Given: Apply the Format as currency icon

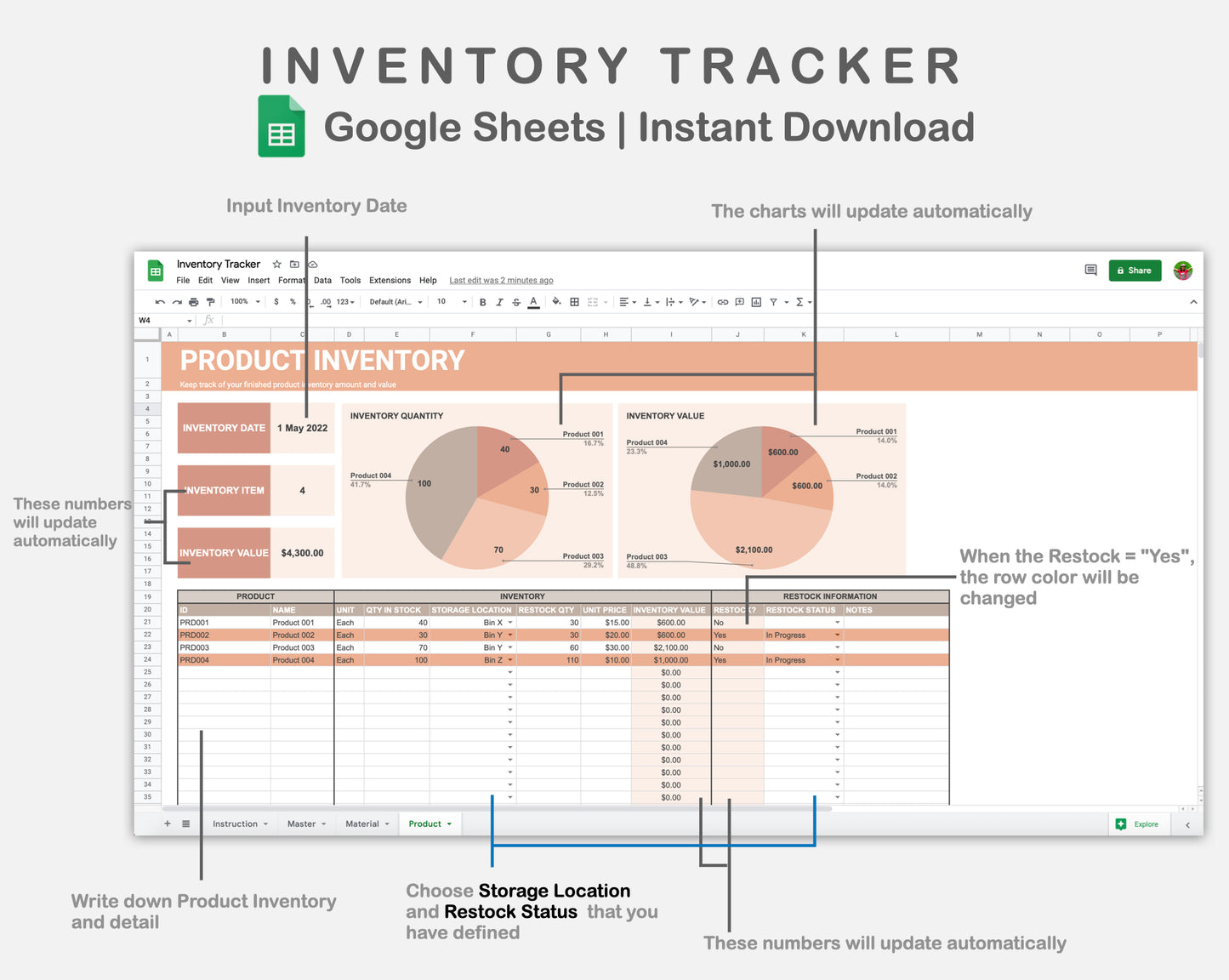Looking at the screenshot, I should pos(276,302).
